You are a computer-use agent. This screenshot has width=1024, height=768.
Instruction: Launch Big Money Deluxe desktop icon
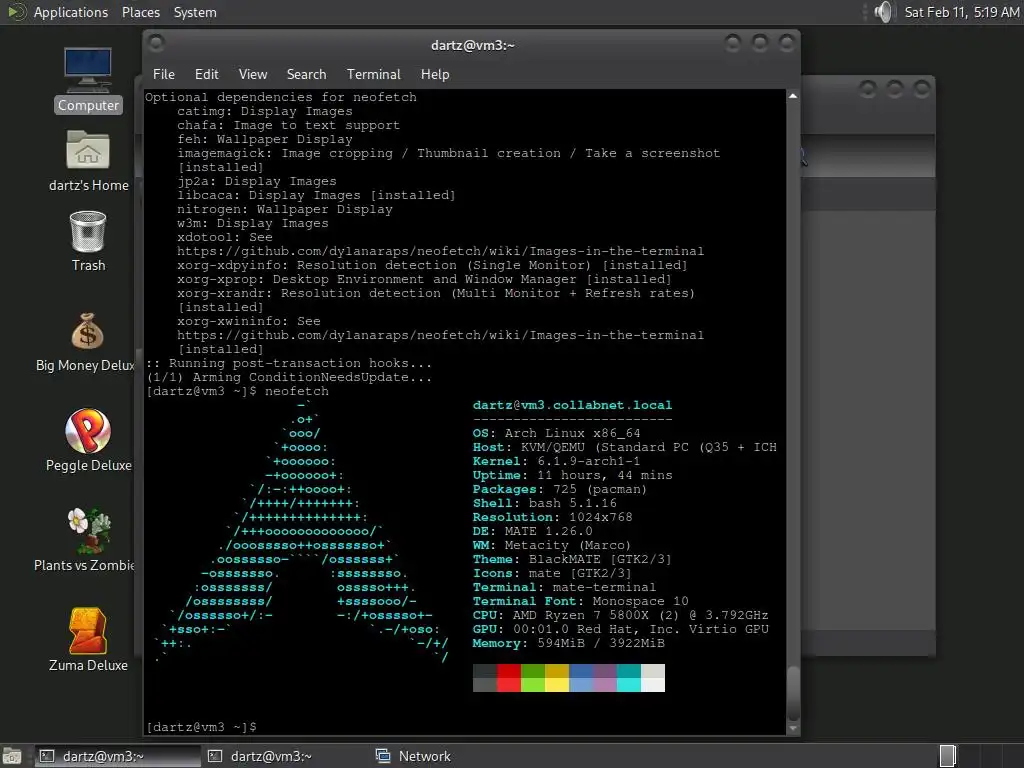pos(85,342)
